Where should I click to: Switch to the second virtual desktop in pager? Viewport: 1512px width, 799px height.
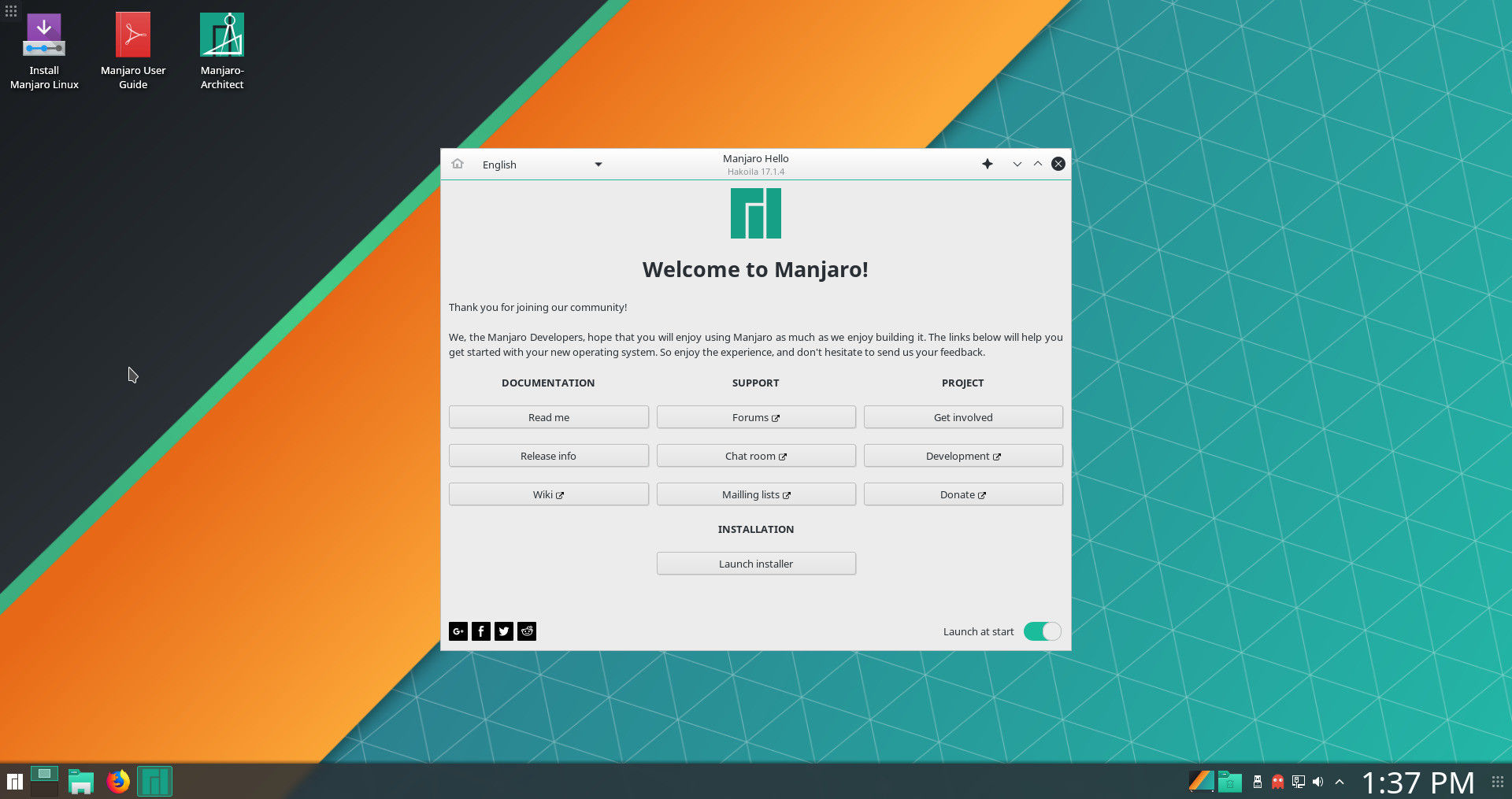pos(44,790)
